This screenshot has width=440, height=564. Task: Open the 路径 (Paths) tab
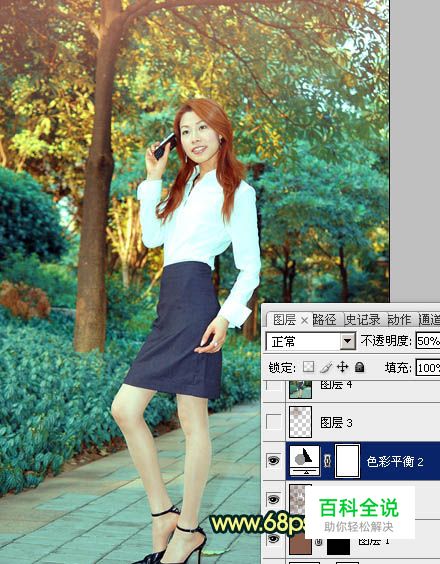pos(324,319)
